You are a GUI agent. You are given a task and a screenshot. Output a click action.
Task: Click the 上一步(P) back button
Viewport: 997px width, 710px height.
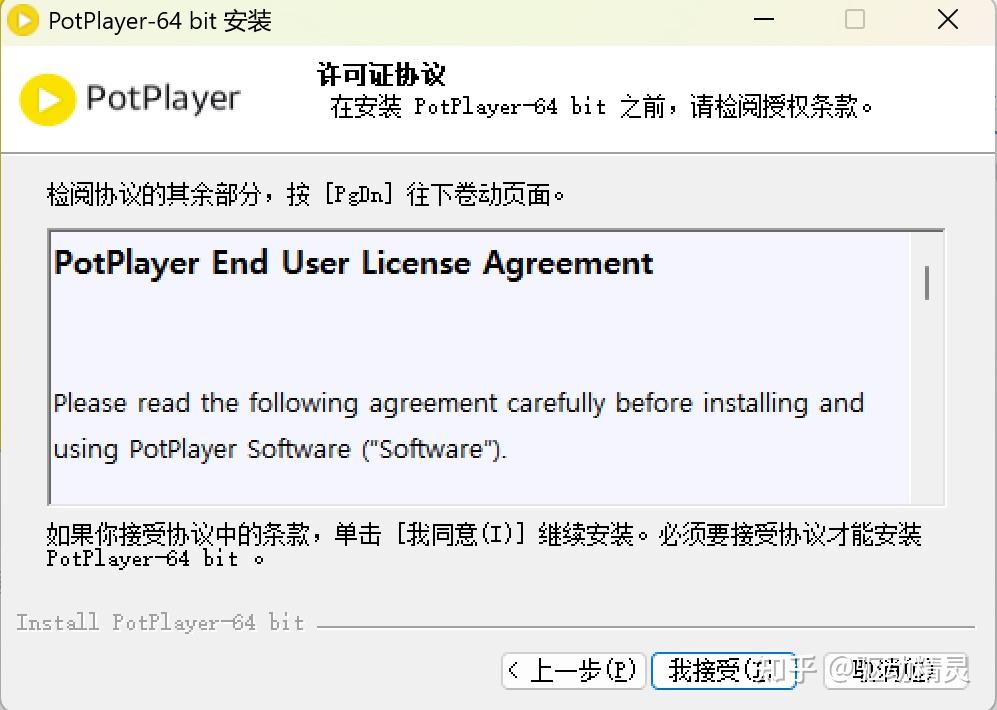(572, 672)
